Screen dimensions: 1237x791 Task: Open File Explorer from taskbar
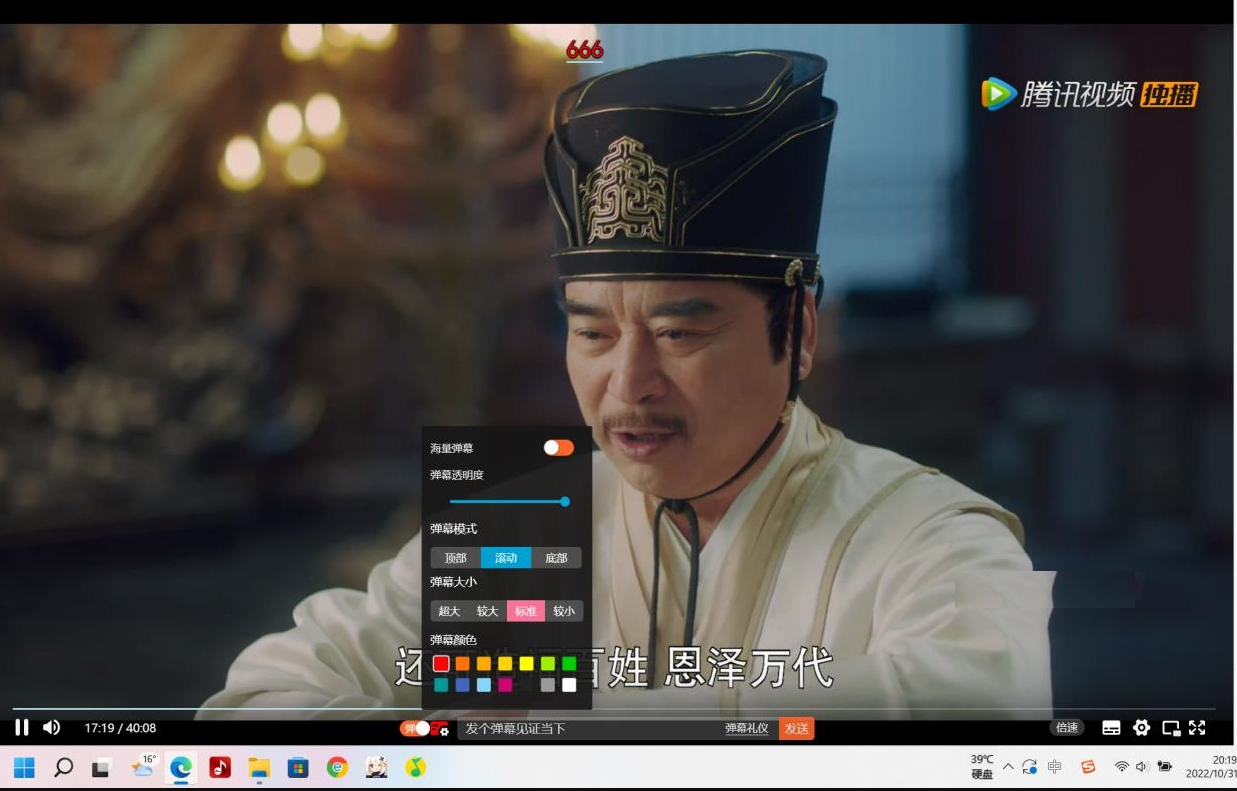click(x=259, y=767)
